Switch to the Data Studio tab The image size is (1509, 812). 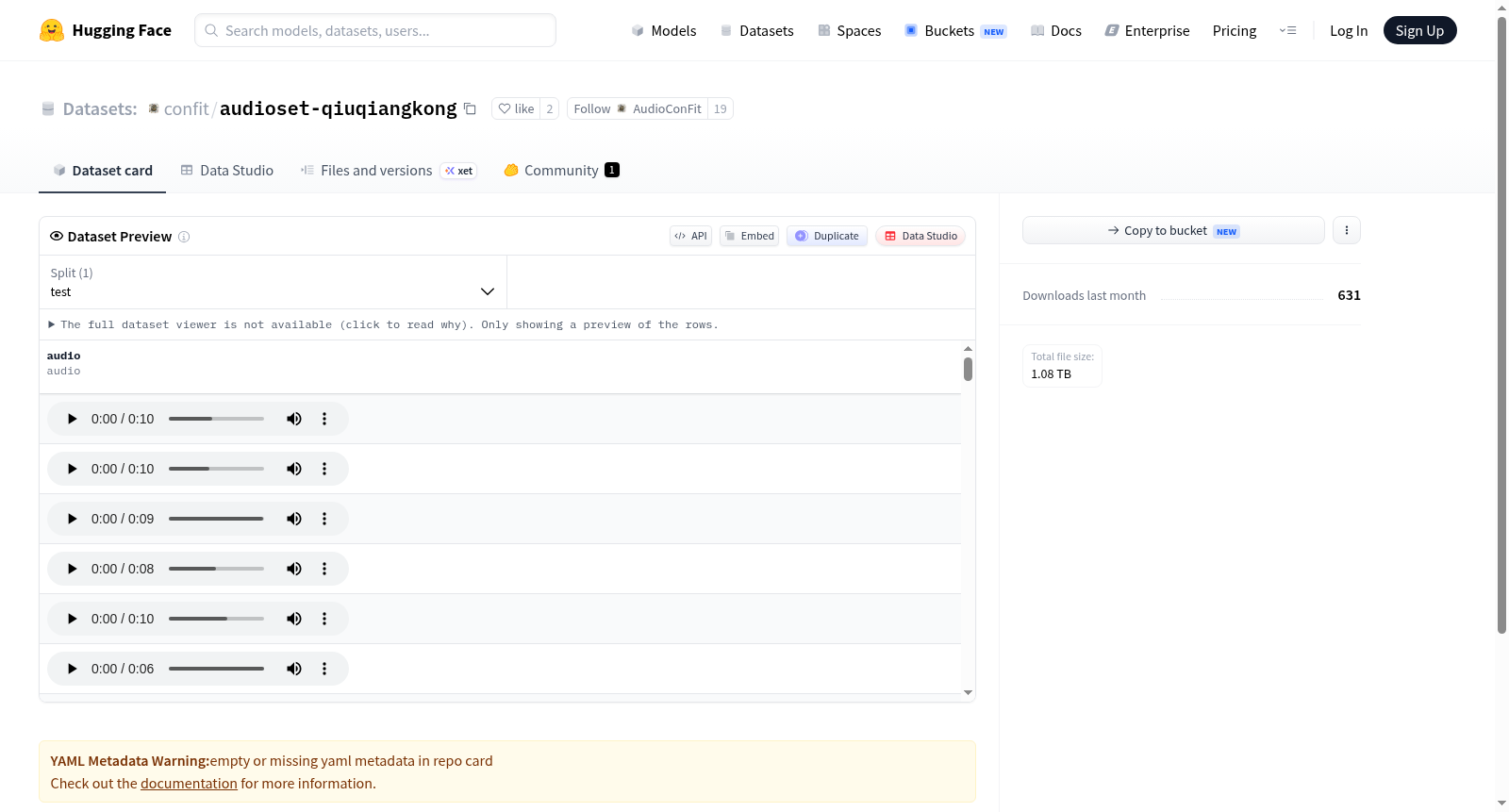pyautogui.click(x=226, y=170)
